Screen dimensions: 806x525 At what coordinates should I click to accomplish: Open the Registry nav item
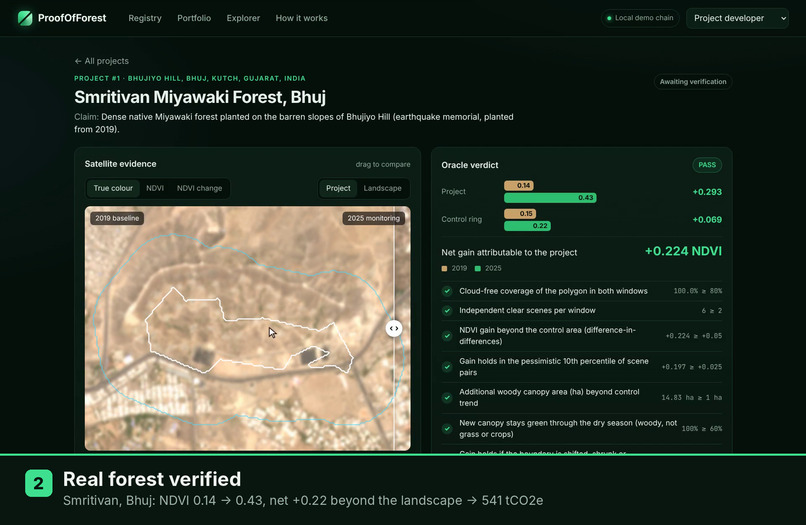point(145,18)
